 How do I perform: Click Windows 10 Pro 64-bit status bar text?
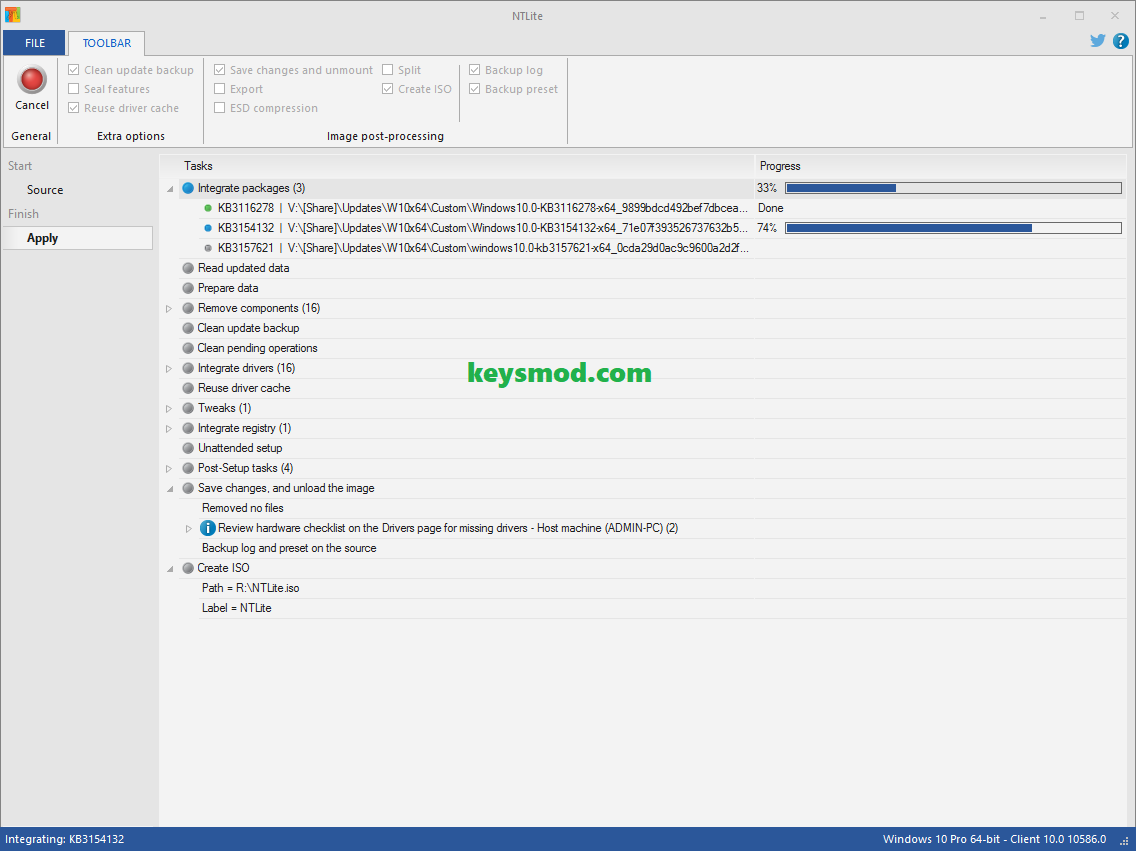point(994,839)
